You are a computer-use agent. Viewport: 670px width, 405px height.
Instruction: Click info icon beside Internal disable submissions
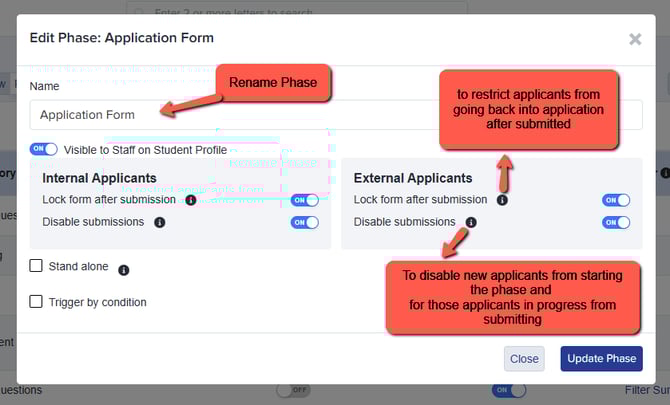[159, 222]
